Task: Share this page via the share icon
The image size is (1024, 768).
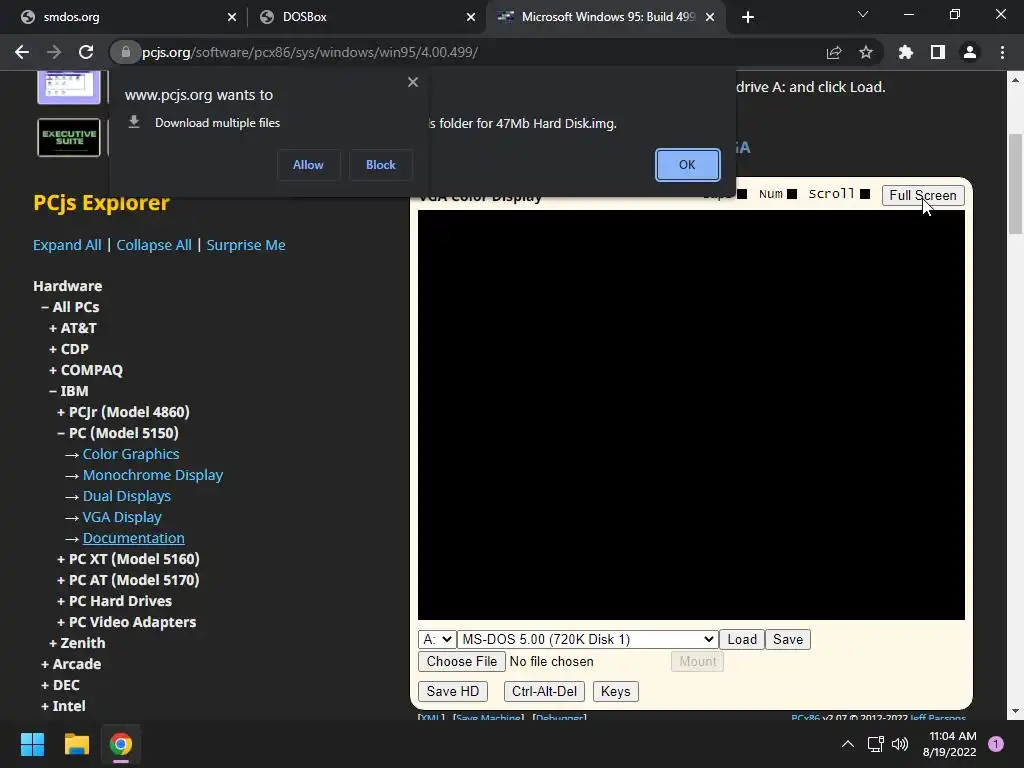Action: 834,52
